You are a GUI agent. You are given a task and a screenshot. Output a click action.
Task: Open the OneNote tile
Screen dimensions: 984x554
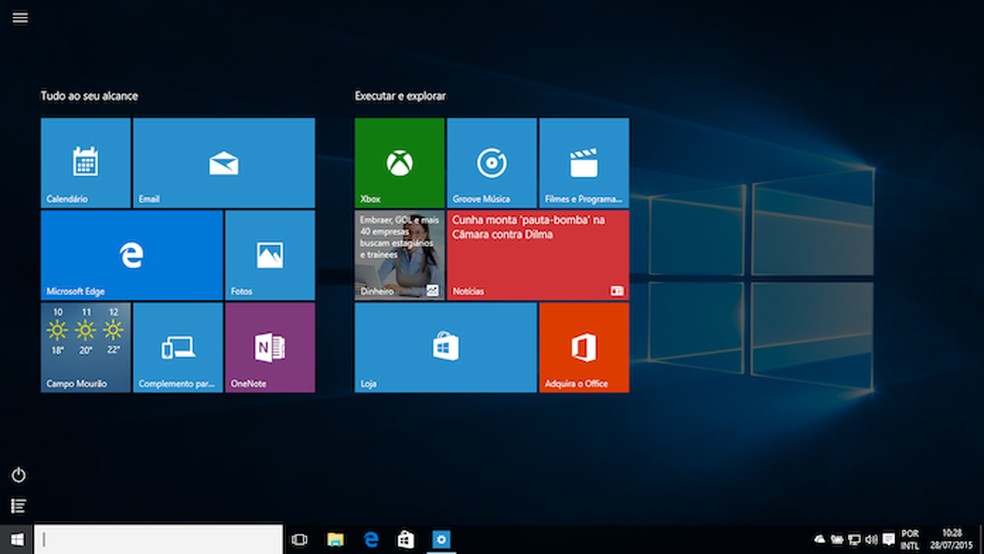tap(269, 347)
